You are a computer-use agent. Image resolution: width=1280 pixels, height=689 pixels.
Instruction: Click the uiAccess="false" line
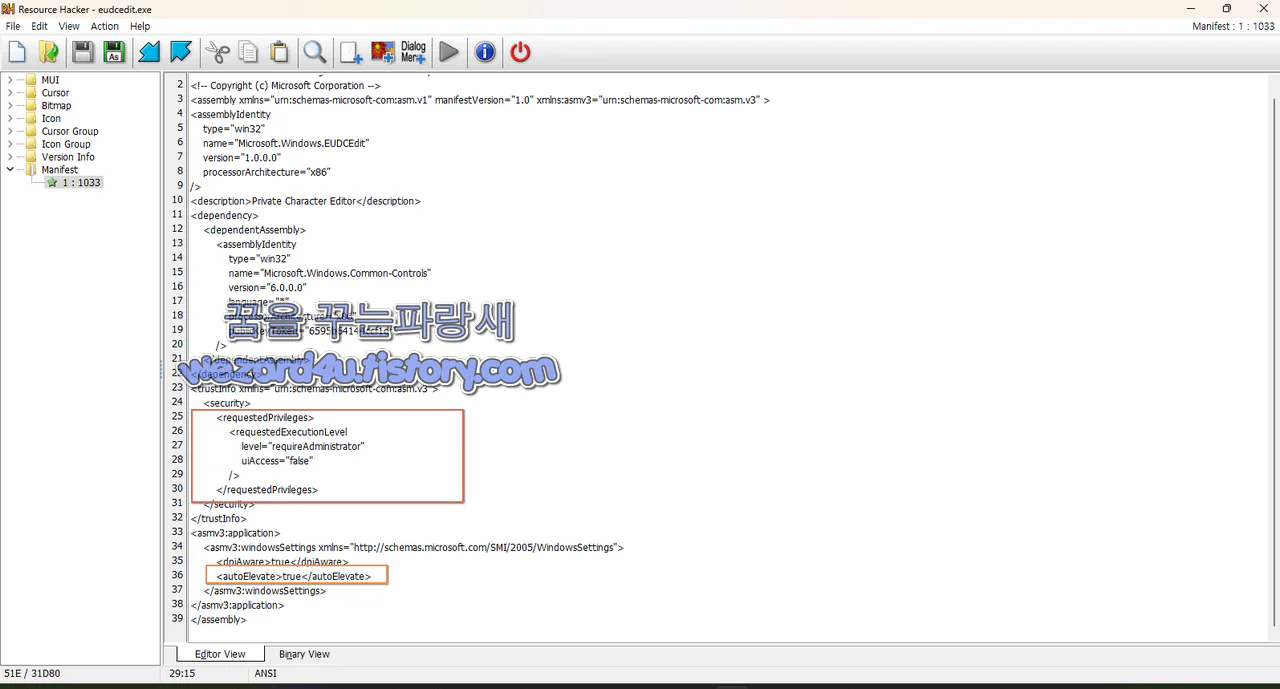tap(277, 461)
